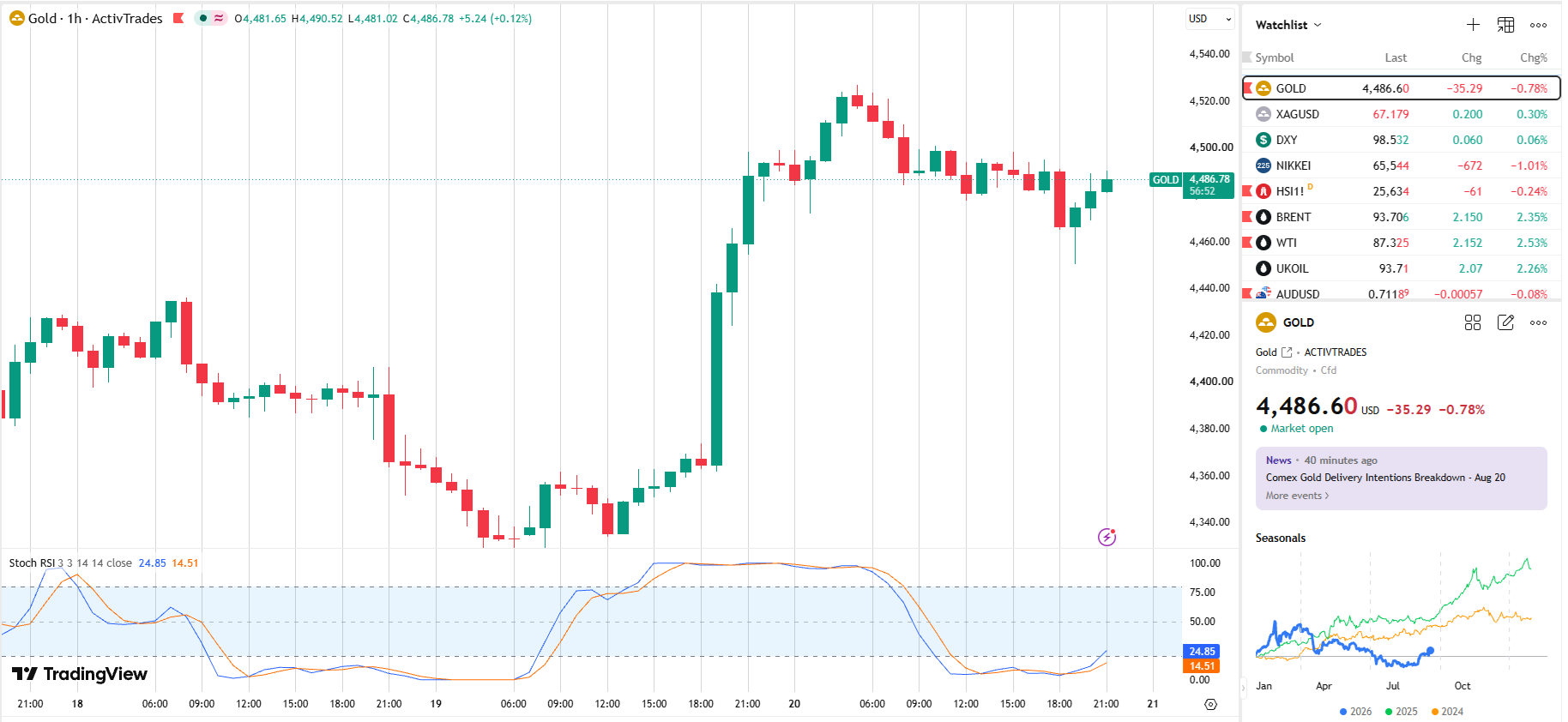Open chart time axis settings gear
This screenshot has width=1568, height=722.
[x=1210, y=704]
